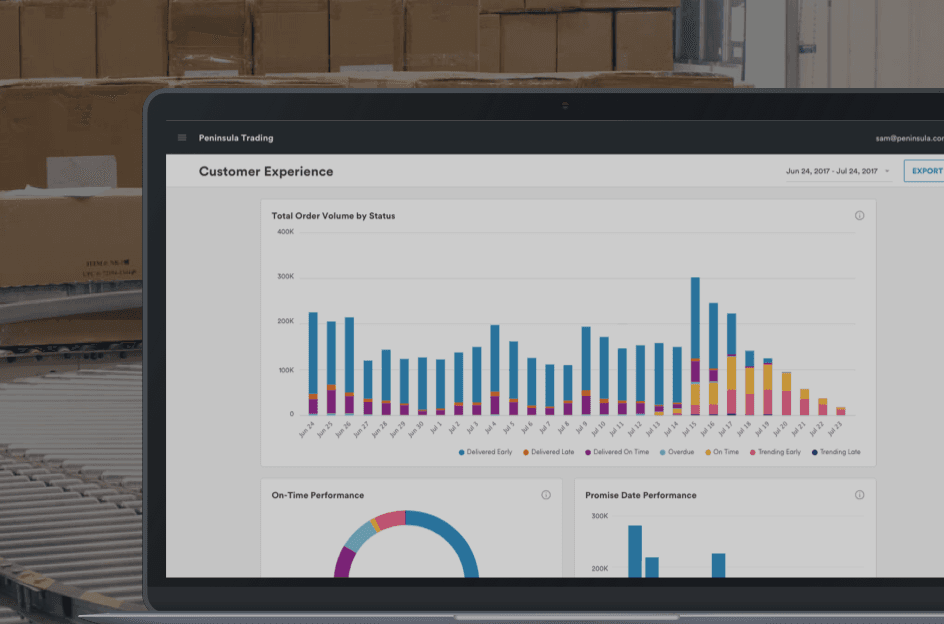Click the Delivered Late legend dot
Viewport: 944px width, 624px height.
(x=526, y=452)
